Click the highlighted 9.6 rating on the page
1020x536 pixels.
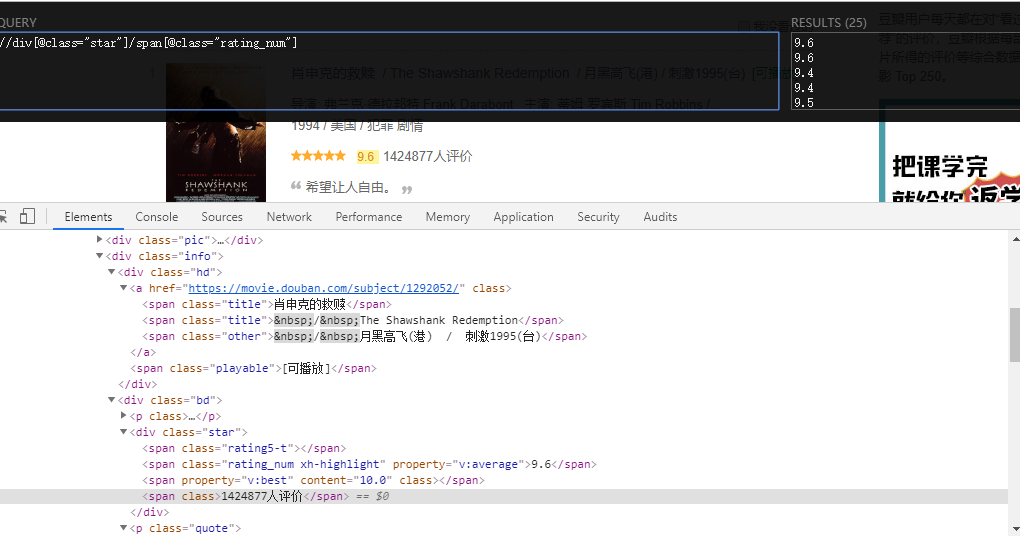tap(366, 157)
